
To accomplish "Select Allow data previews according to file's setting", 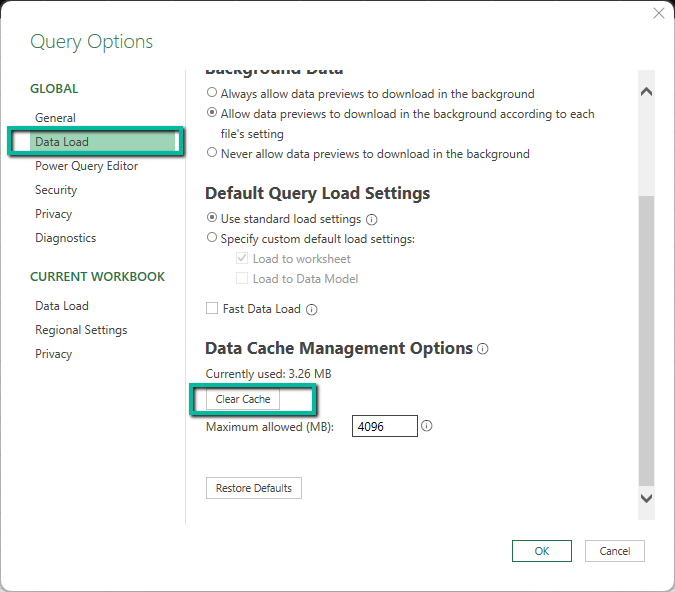I will point(212,113).
